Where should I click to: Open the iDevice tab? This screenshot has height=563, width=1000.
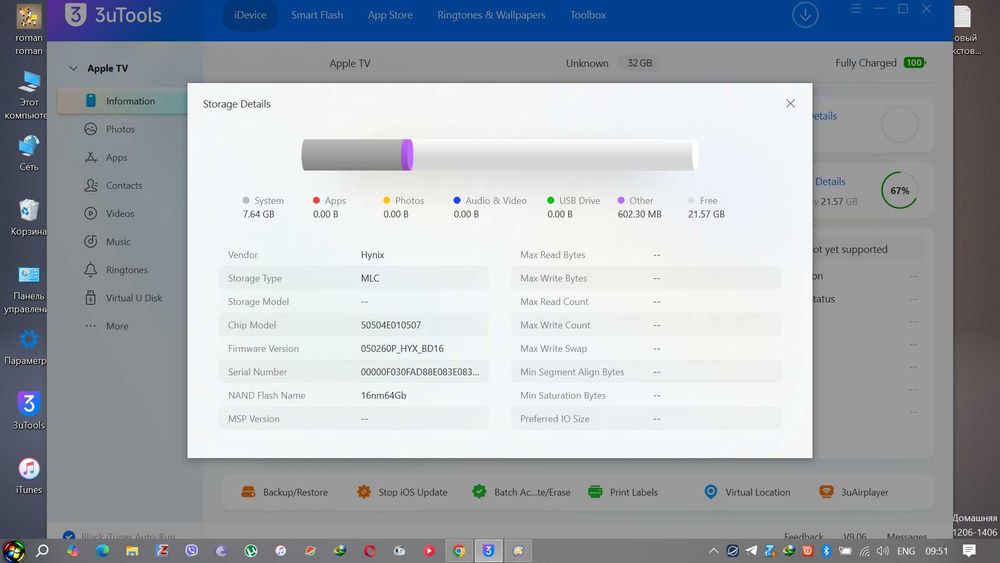click(x=250, y=15)
